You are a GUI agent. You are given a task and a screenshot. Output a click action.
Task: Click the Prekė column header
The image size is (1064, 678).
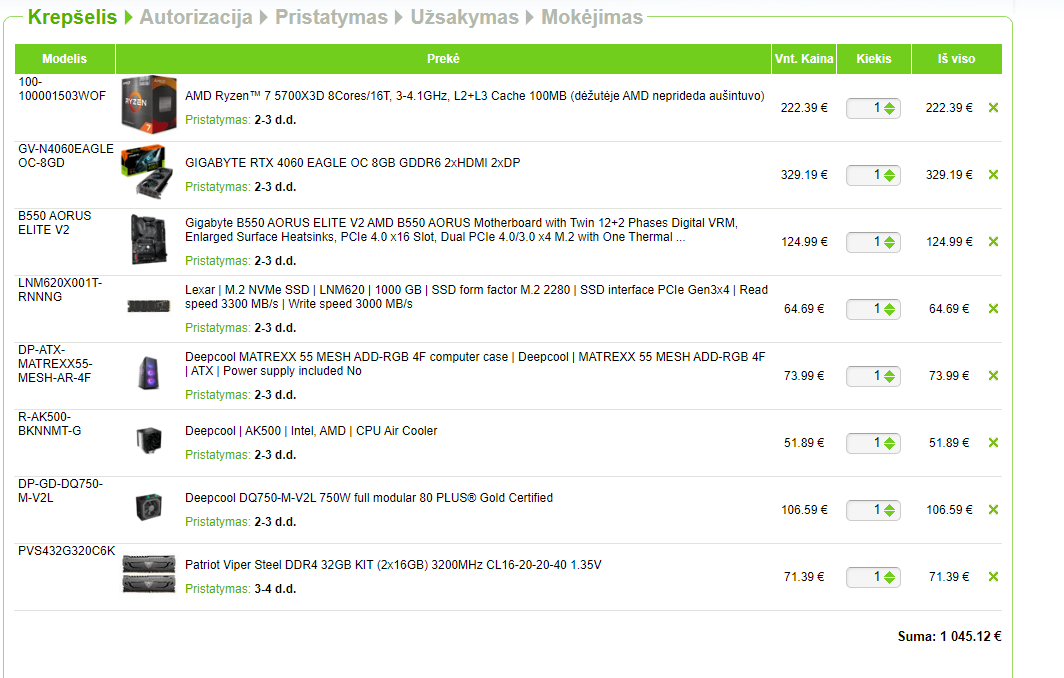[443, 59]
